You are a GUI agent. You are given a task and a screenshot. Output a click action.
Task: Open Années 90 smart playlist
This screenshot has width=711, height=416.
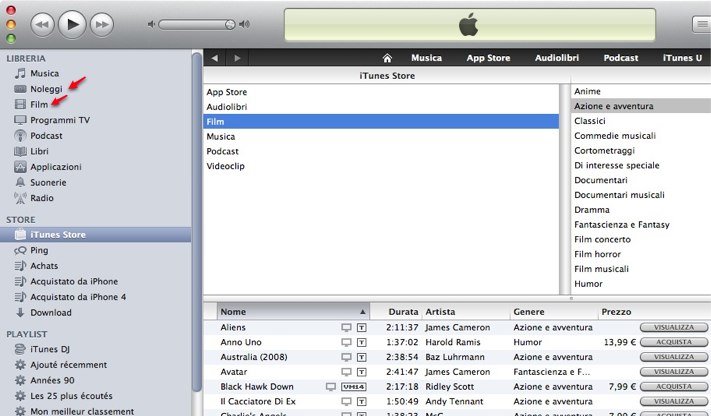(52, 380)
